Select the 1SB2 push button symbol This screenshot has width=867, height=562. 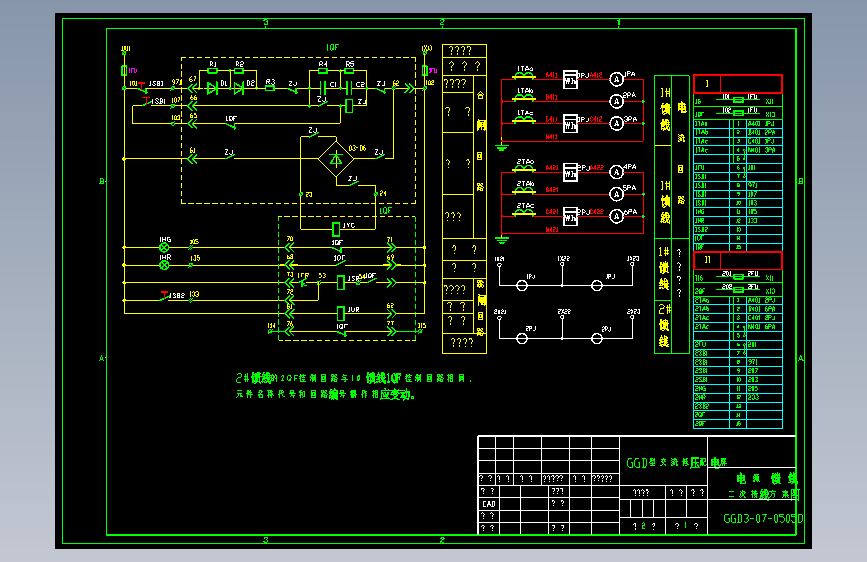pyautogui.click(x=165, y=296)
